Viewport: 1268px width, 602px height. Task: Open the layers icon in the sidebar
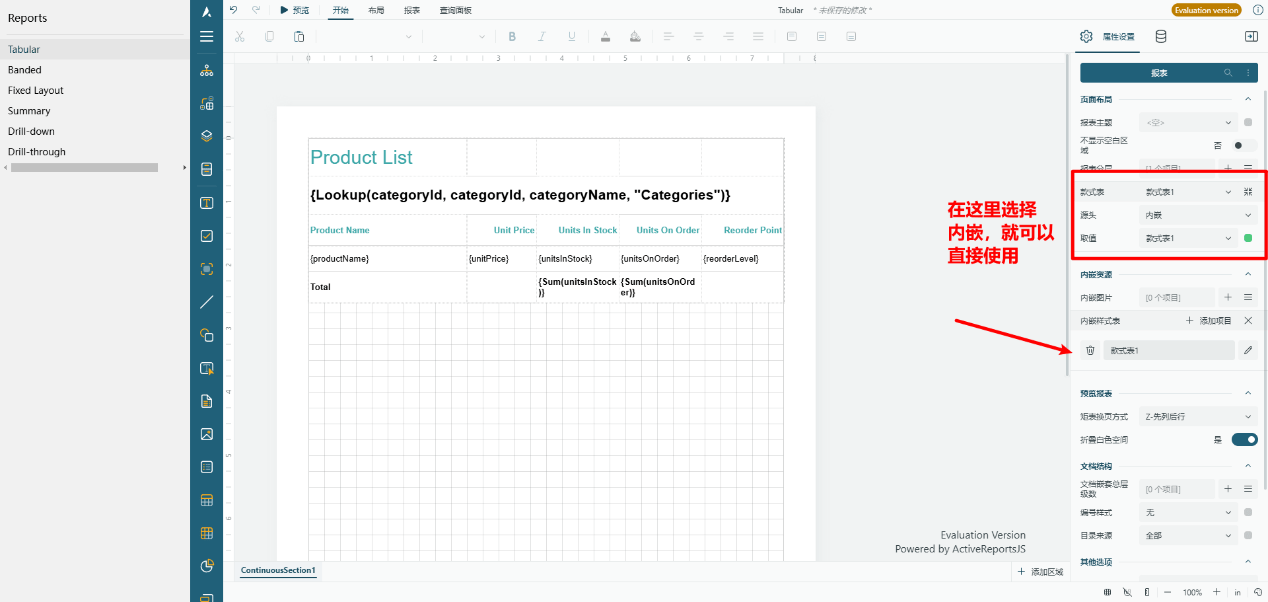click(x=206, y=136)
